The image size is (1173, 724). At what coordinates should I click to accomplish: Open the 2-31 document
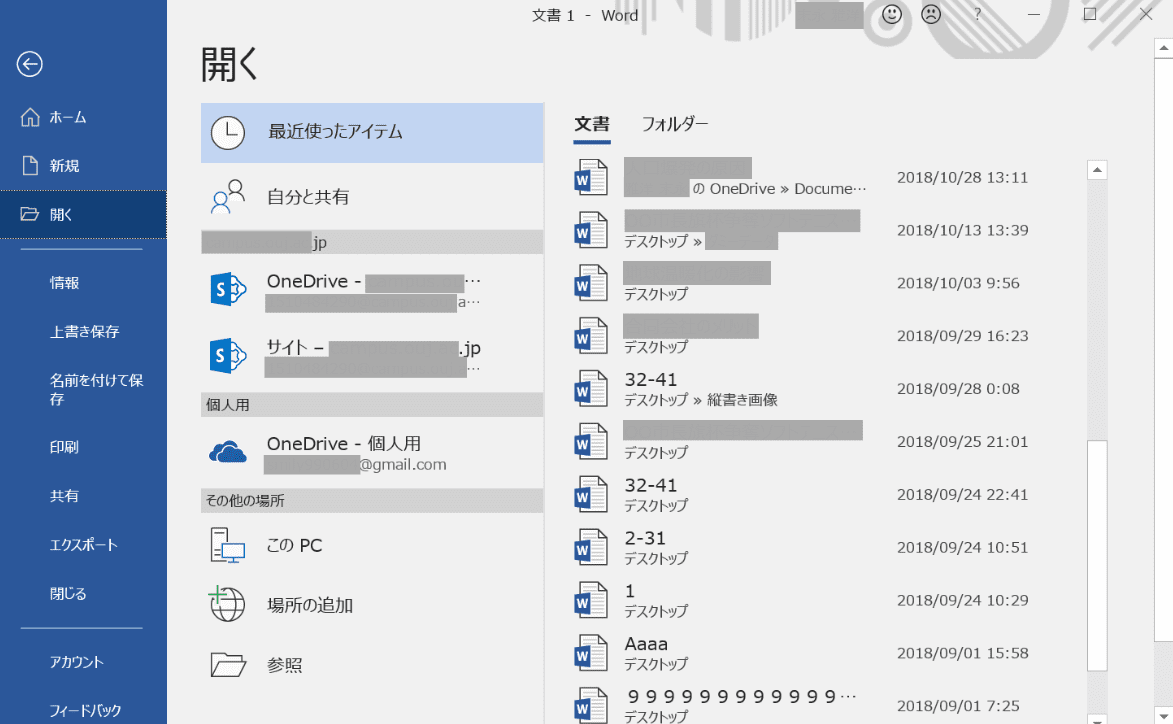pos(825,547)
